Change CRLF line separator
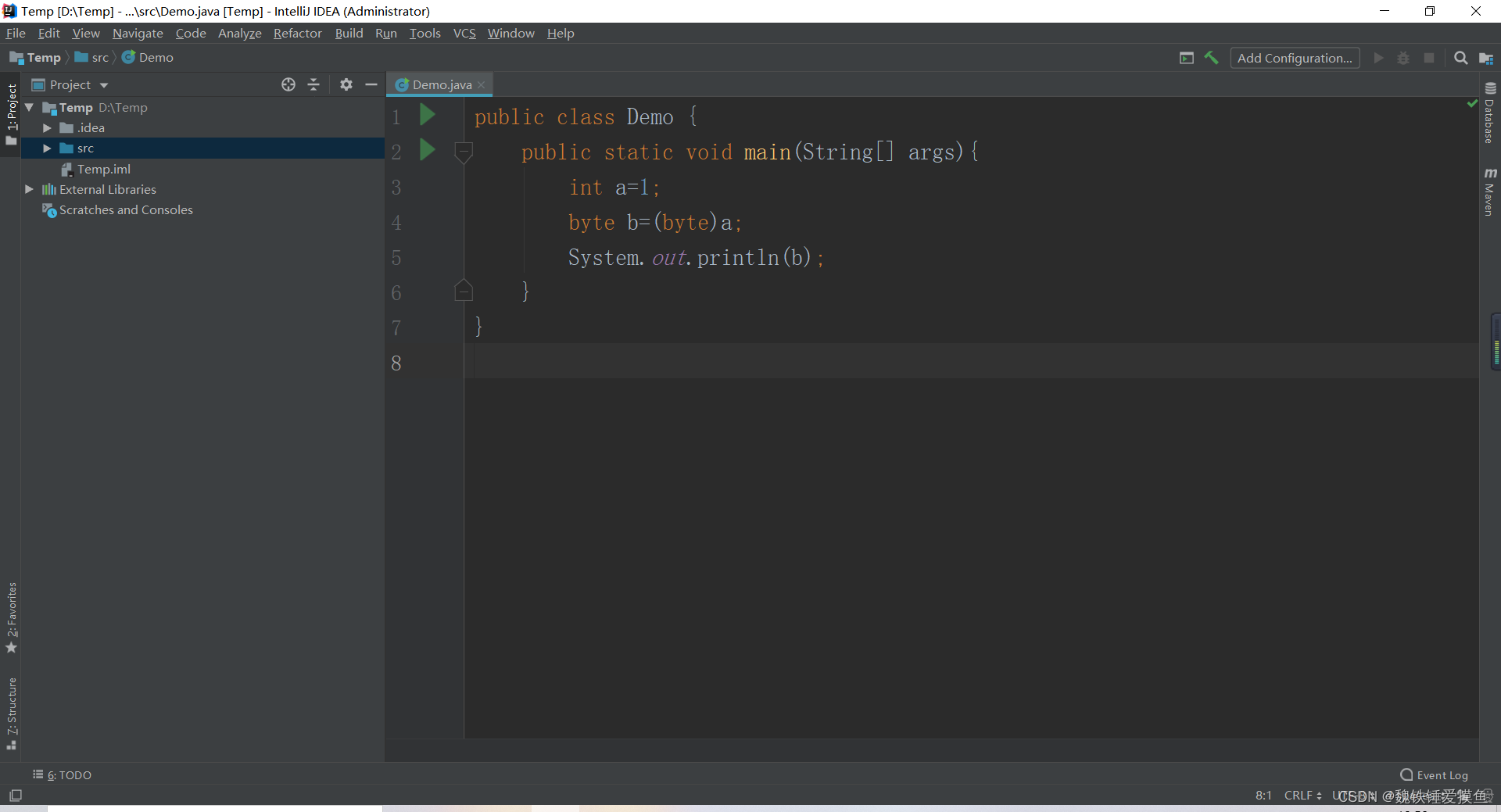 click(x=1302, y=796)
